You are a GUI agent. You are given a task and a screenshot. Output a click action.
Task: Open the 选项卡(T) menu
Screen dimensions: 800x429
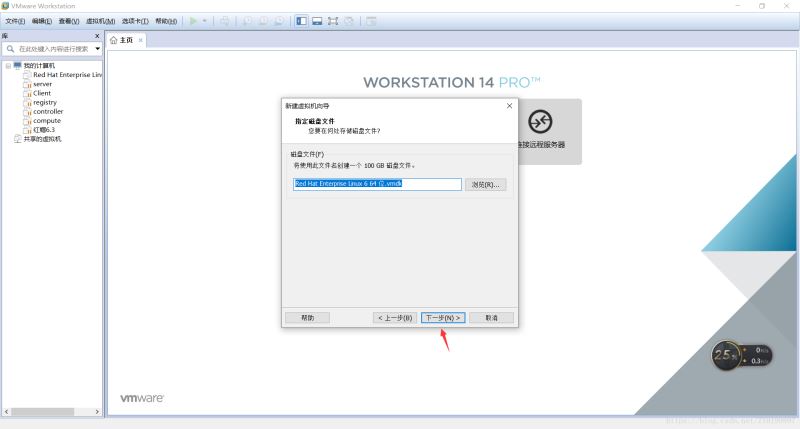point(135,21)
